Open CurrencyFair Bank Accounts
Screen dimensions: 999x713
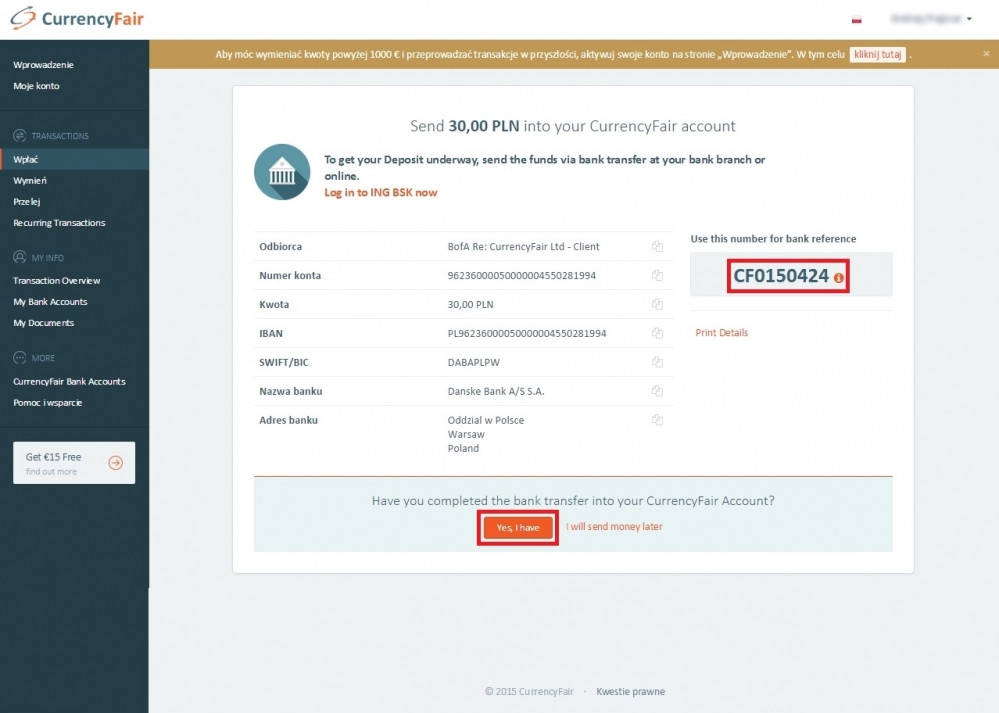pos(69,382)
